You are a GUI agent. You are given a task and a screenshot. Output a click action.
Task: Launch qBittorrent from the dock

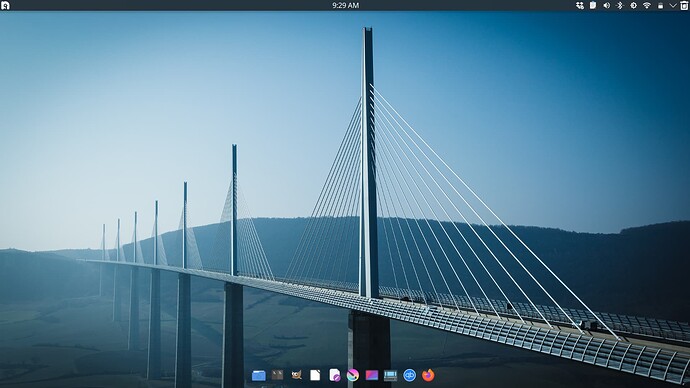click(410, 375)
